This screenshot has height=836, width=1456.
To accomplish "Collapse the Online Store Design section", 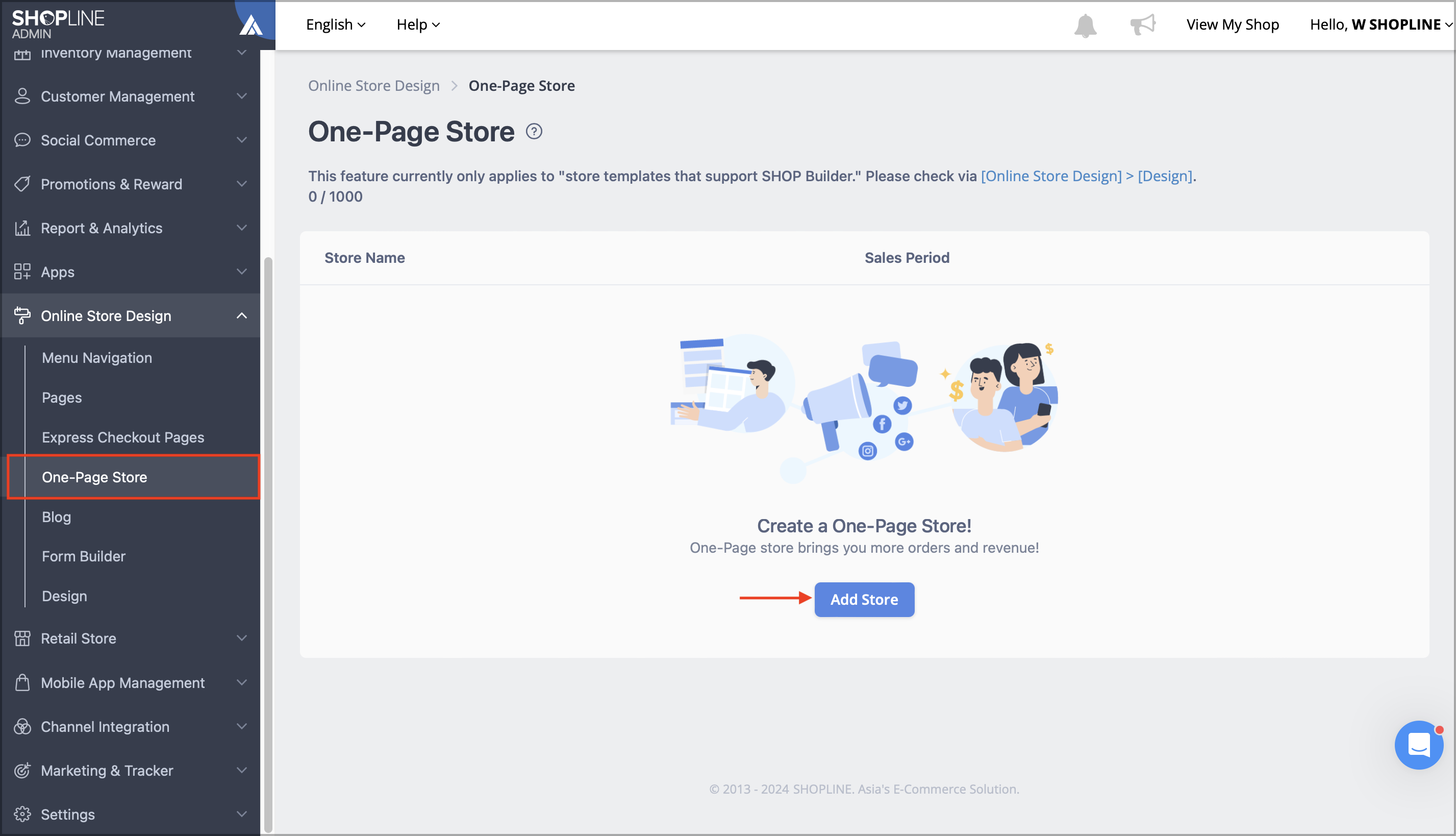I will coord(242,316).
